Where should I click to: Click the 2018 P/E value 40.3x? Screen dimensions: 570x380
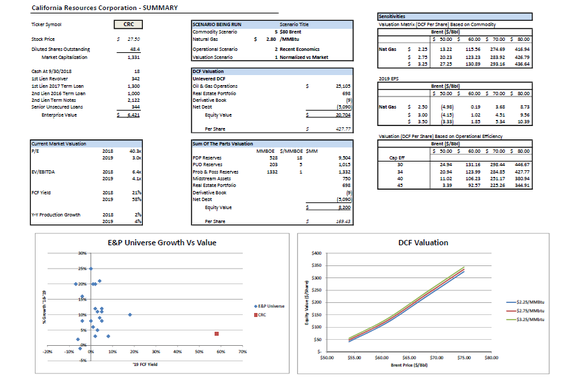pos(136,151)
